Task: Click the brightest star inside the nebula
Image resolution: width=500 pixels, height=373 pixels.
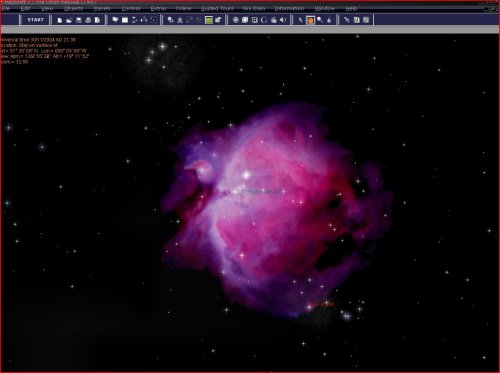Action: pos(246,174)
